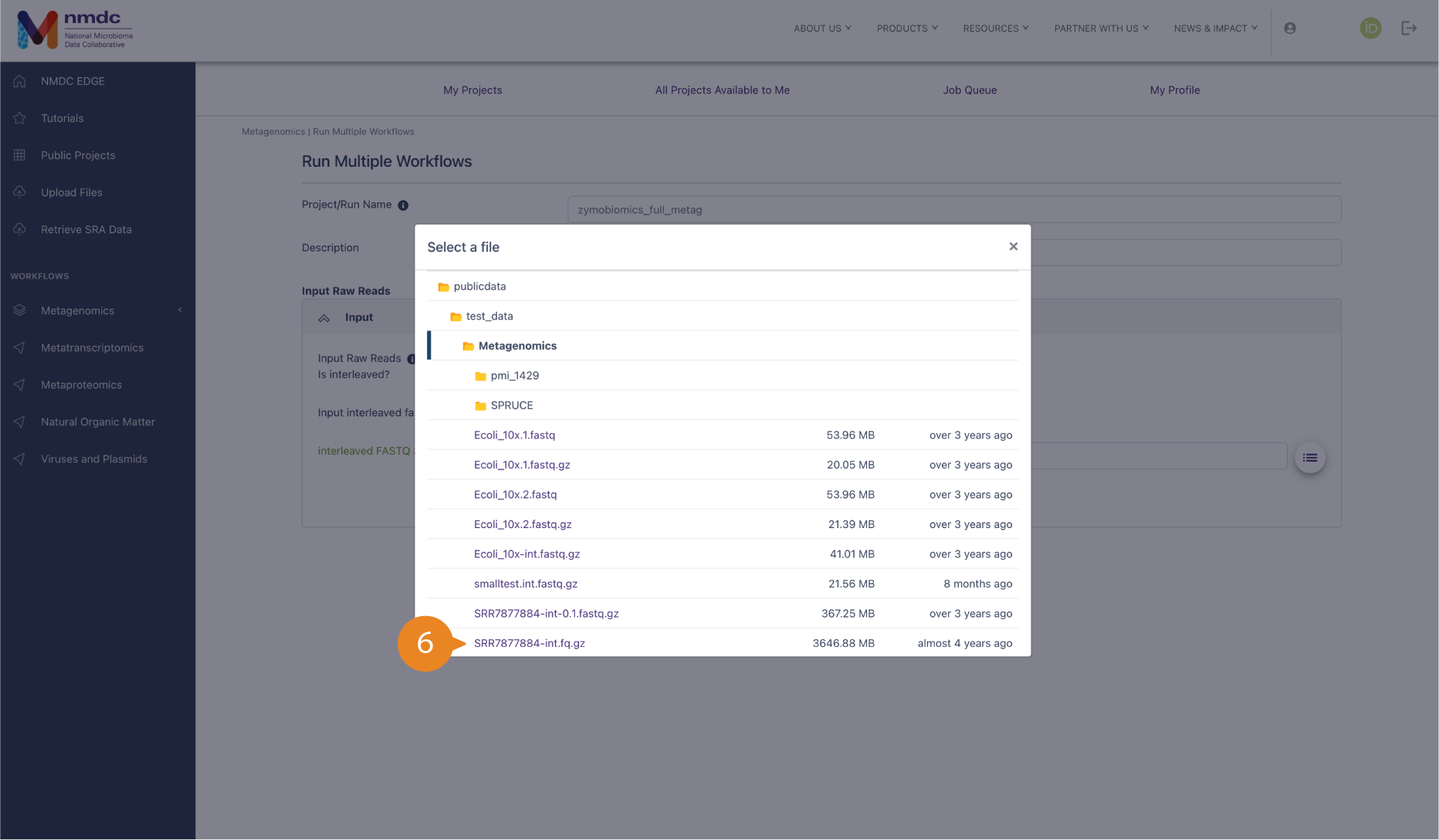
Task: Click the Public Projects grid icon
Action: tap(20, 155)
